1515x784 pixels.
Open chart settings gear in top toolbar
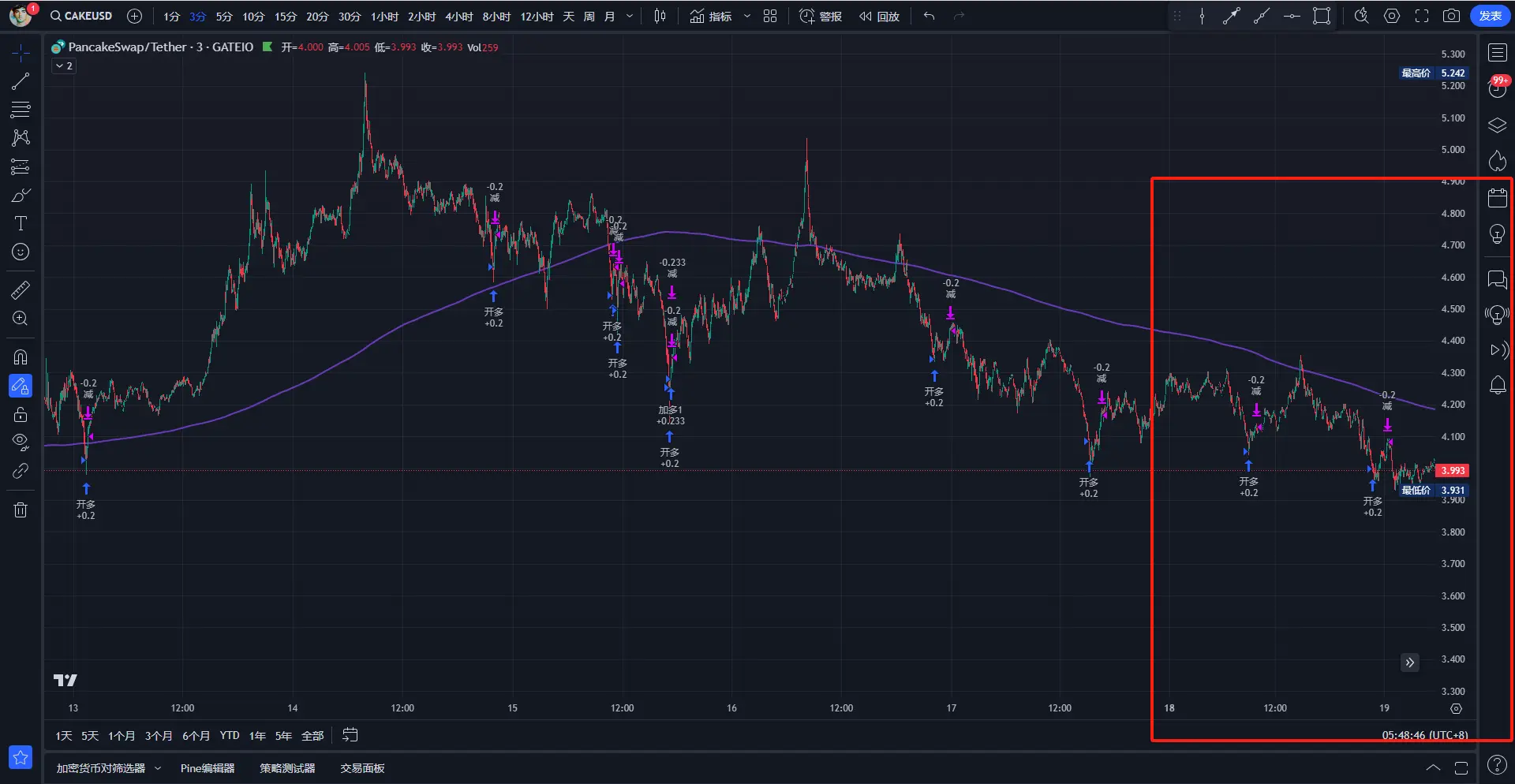[x=1392, y=16]
